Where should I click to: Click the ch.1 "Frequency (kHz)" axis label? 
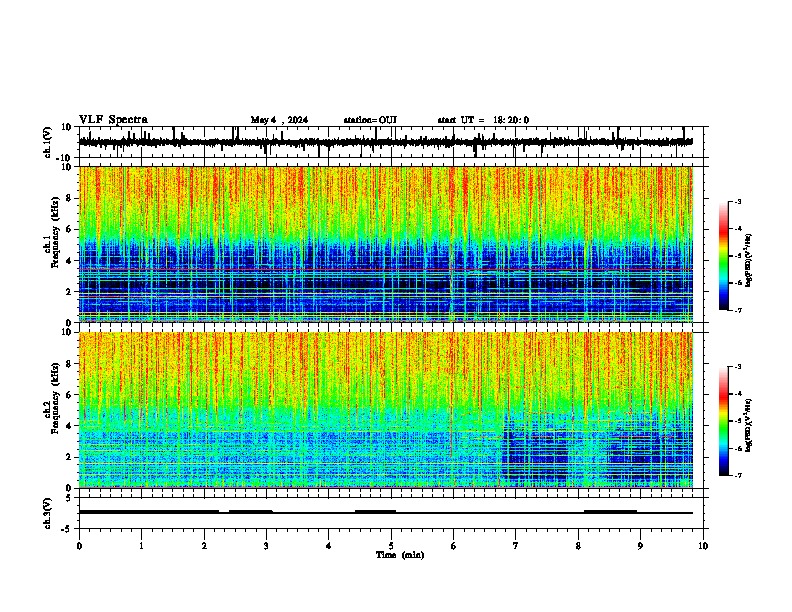[x=54, y=232]
